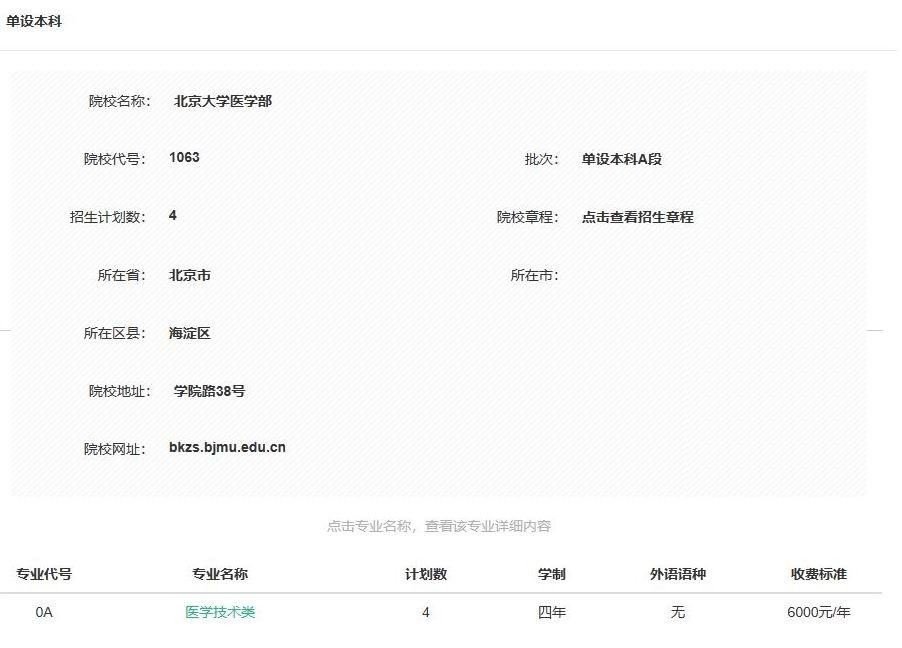902x648 pixels.
Task: Select the school website bkzs.bjmu.edu.cn text
Action: [x=227, y=448]
